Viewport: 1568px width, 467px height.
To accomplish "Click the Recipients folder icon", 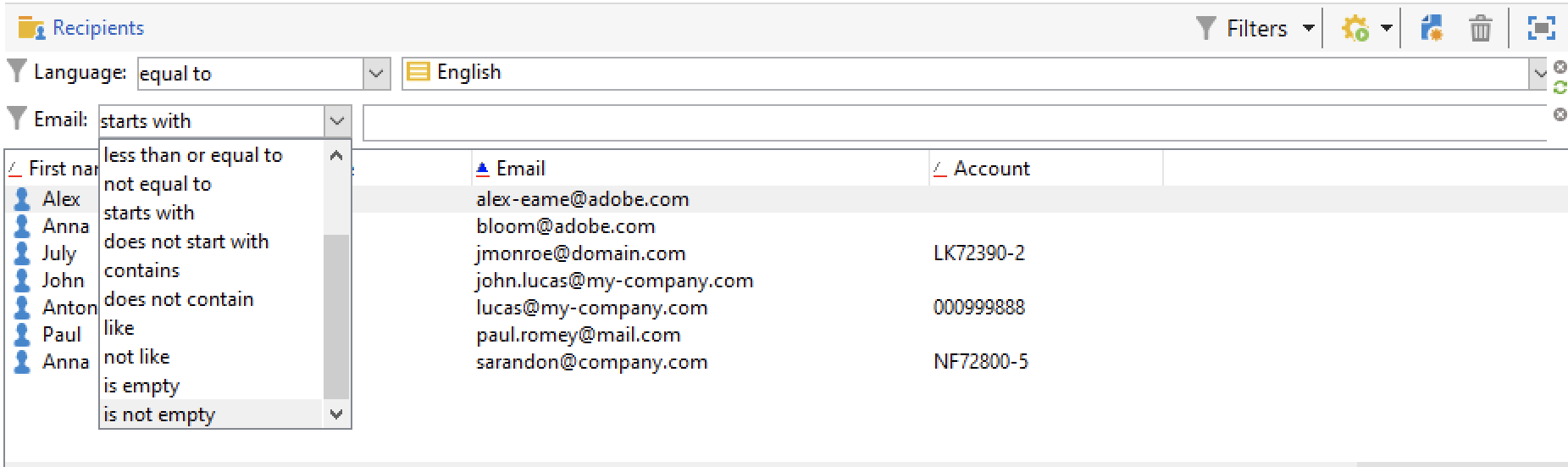I will pos(31,29).
